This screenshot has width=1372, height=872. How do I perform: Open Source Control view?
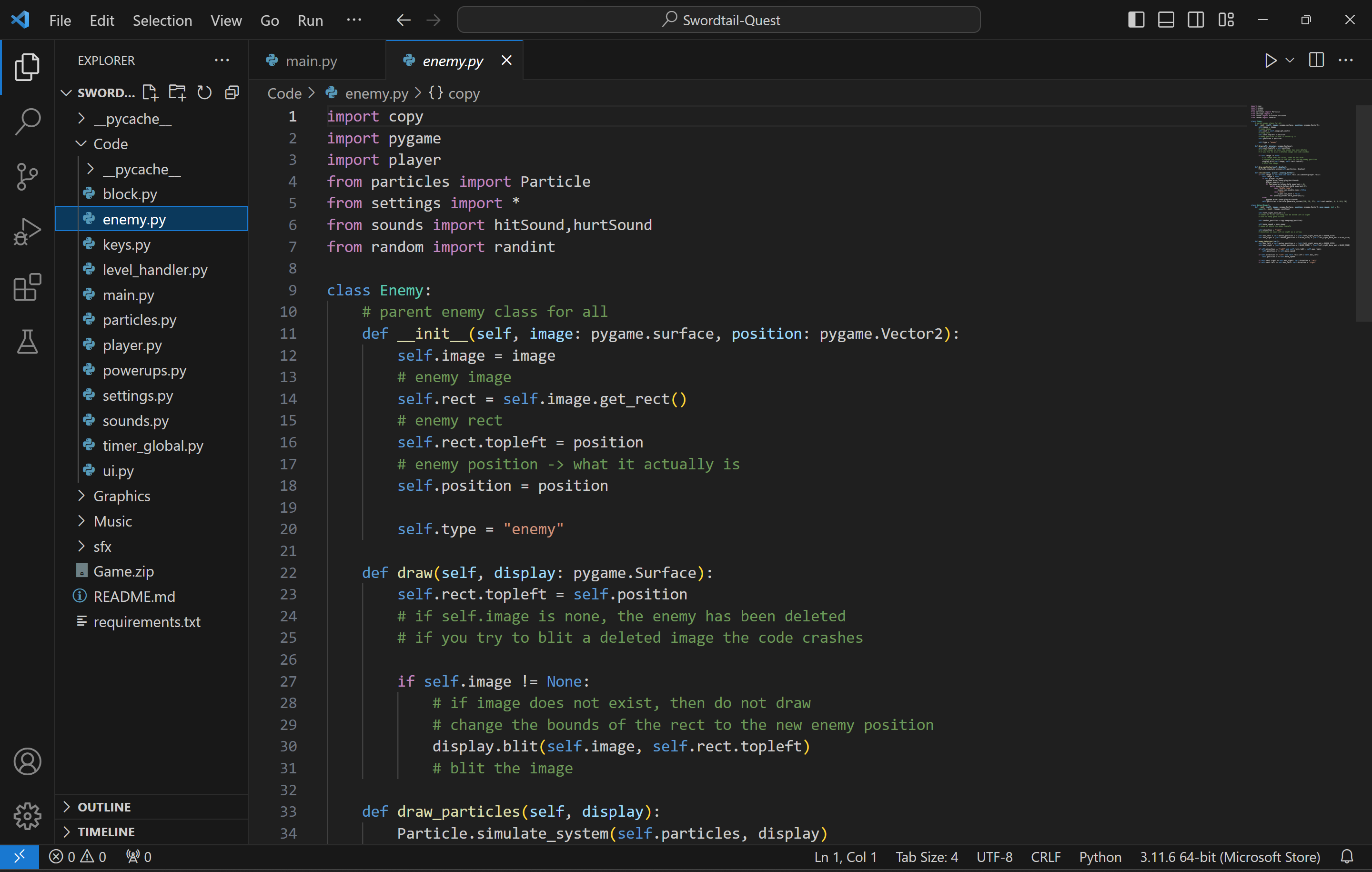pos(27,176)
